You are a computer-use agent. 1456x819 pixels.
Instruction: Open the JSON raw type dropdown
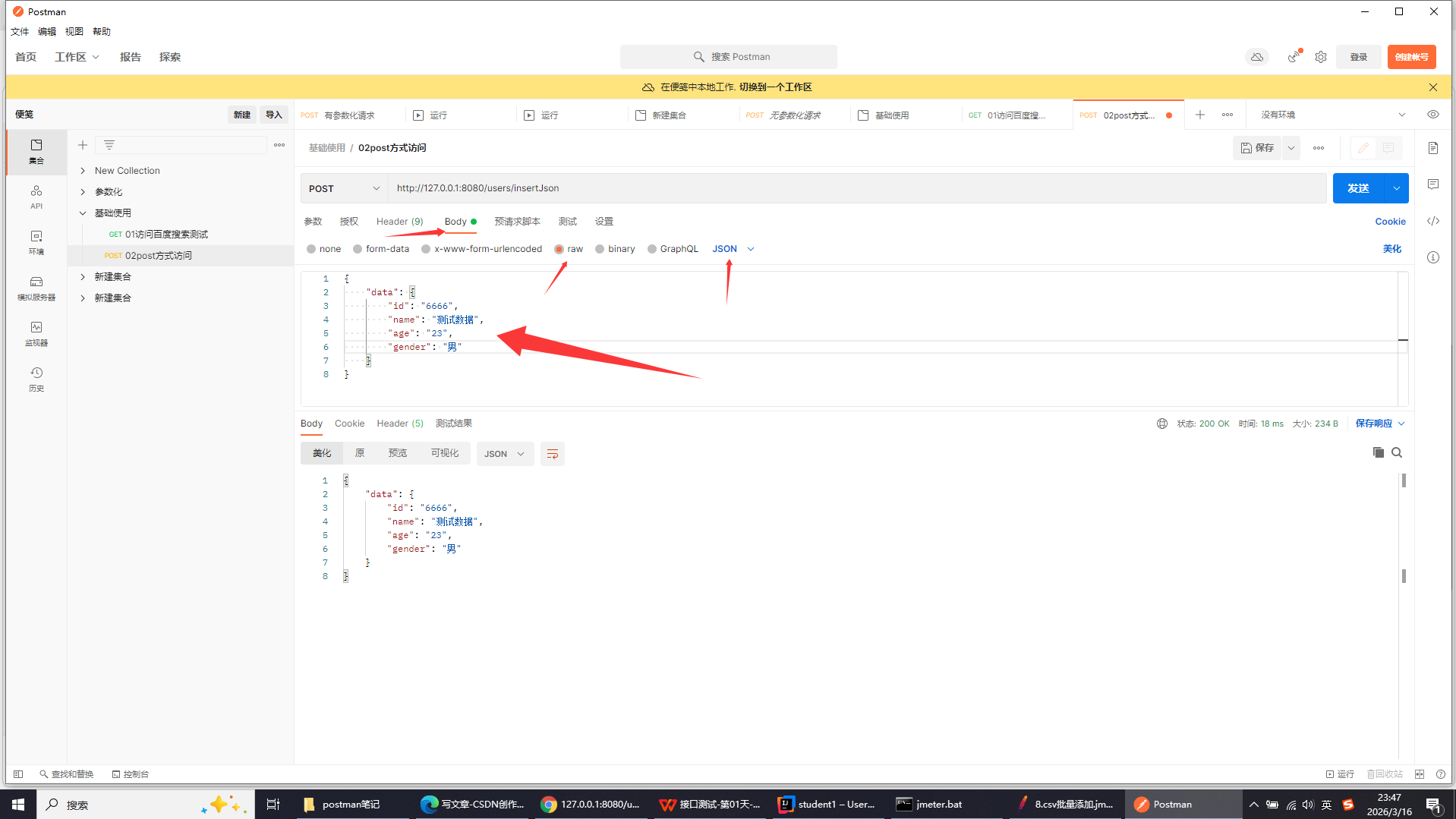733,249
